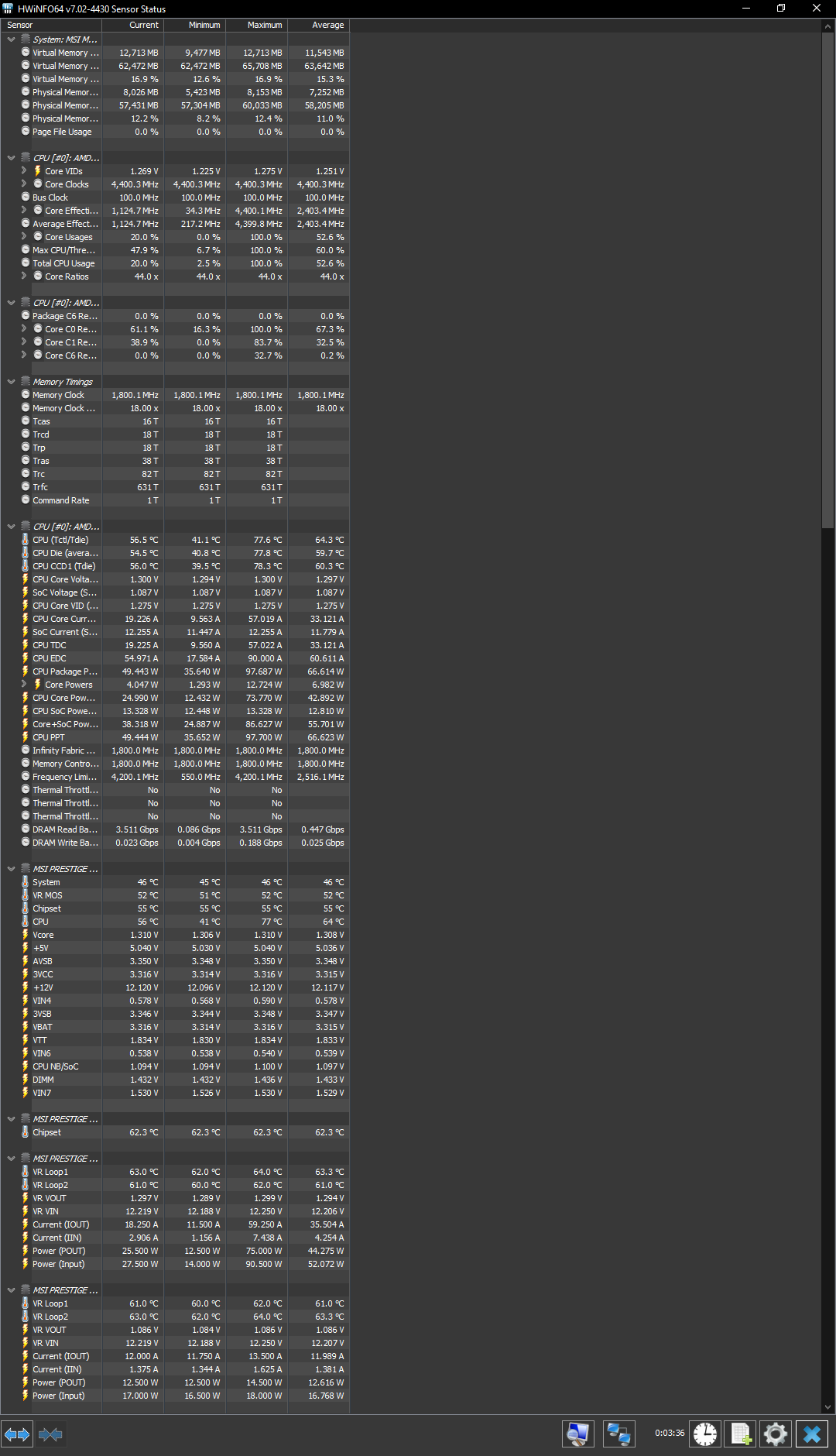Screen dimensions: 836x1456
Task: Click circle icon beside DRAM Read Ba...
Action: click(26, 829)
